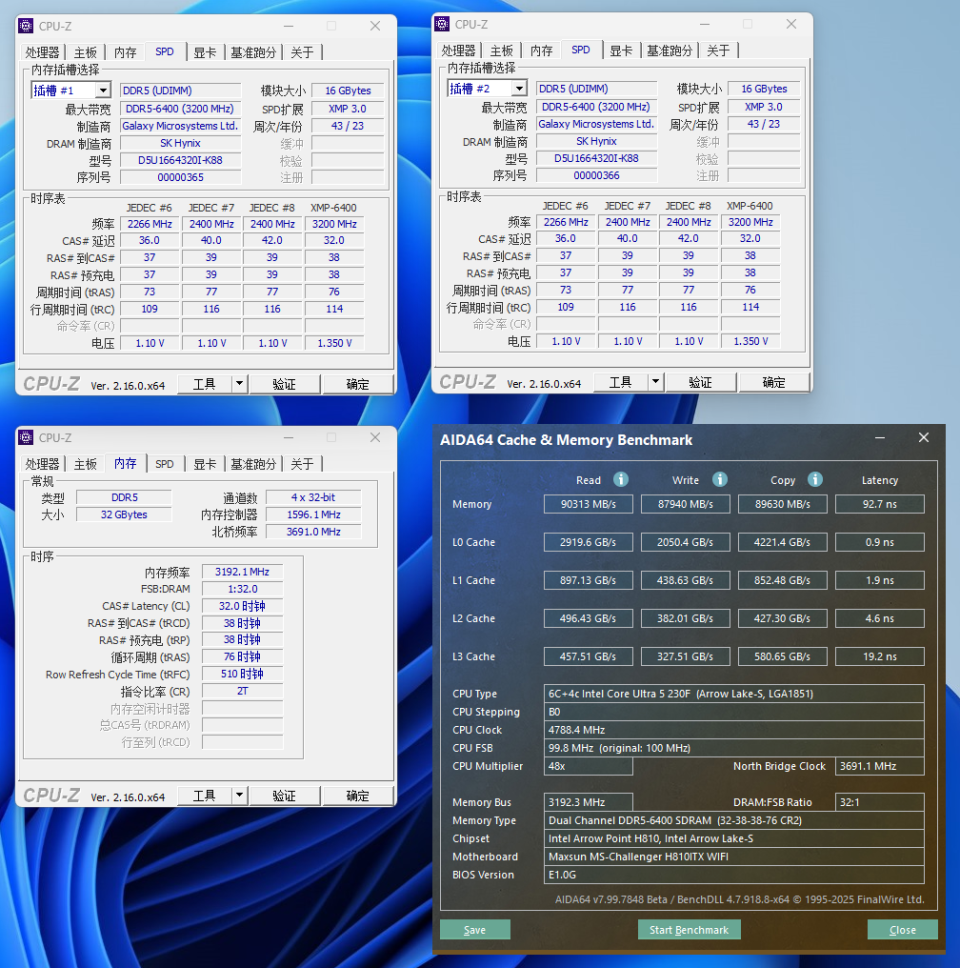This screenshot has width=960, height=968.
Task: Open 处理器 tab in memory CPU-Z window
Action: [42, 464]
